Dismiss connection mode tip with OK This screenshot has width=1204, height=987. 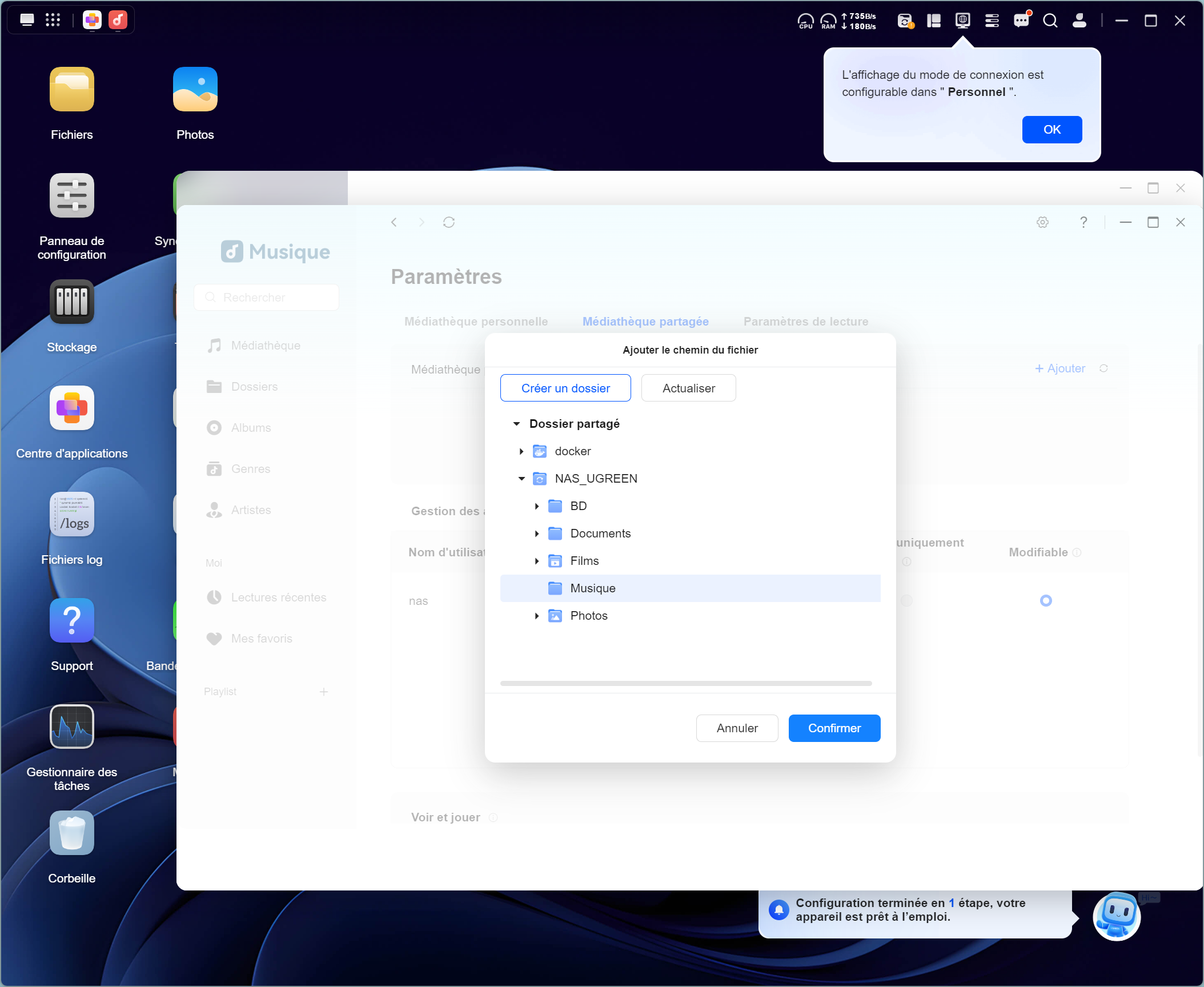(1052, 130)
